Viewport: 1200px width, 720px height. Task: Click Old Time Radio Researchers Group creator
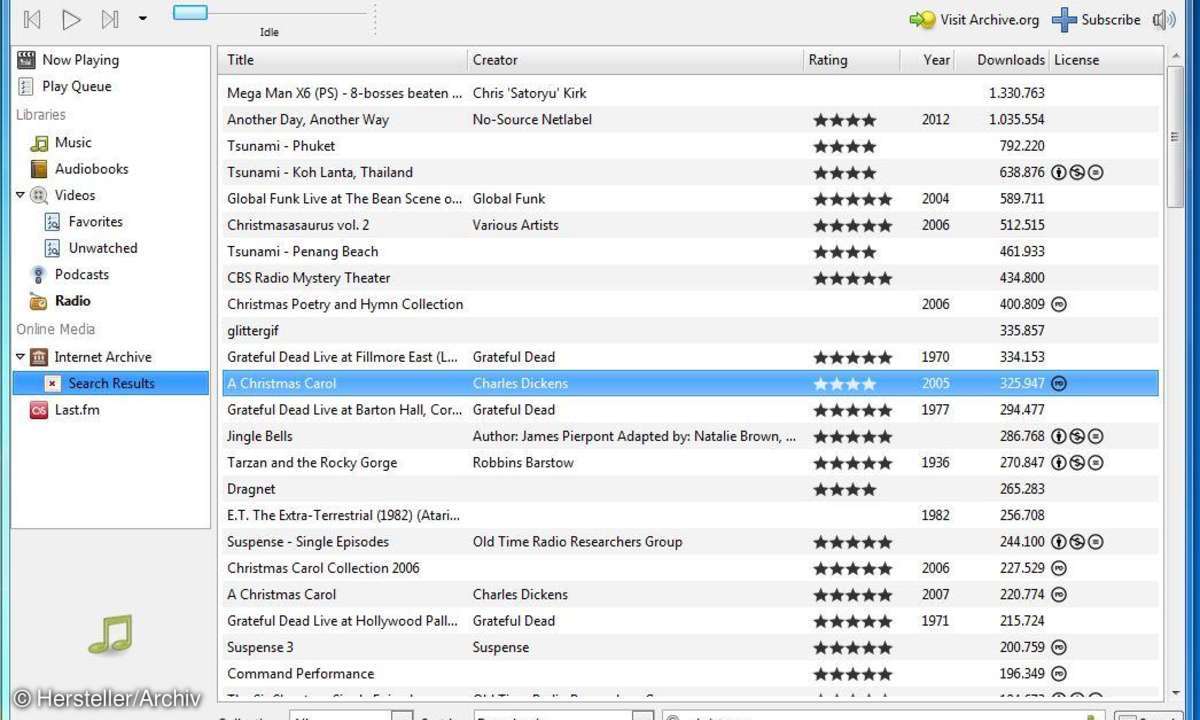pos(577,541)
